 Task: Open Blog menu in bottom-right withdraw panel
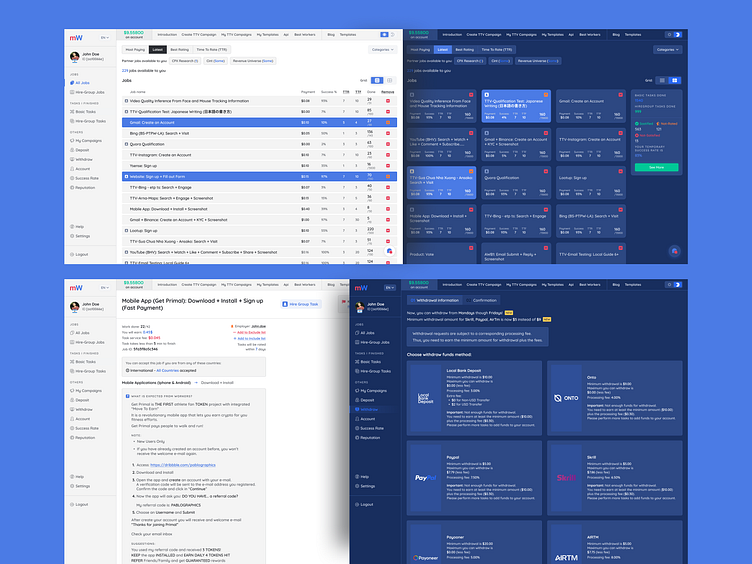pos(616,284)
